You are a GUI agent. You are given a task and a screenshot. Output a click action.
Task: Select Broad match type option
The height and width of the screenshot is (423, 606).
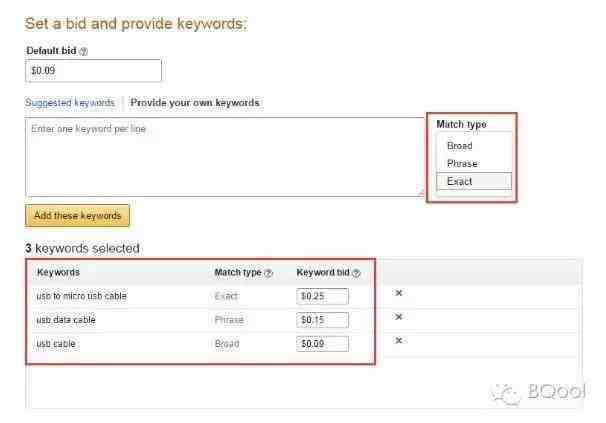point(460,146)
